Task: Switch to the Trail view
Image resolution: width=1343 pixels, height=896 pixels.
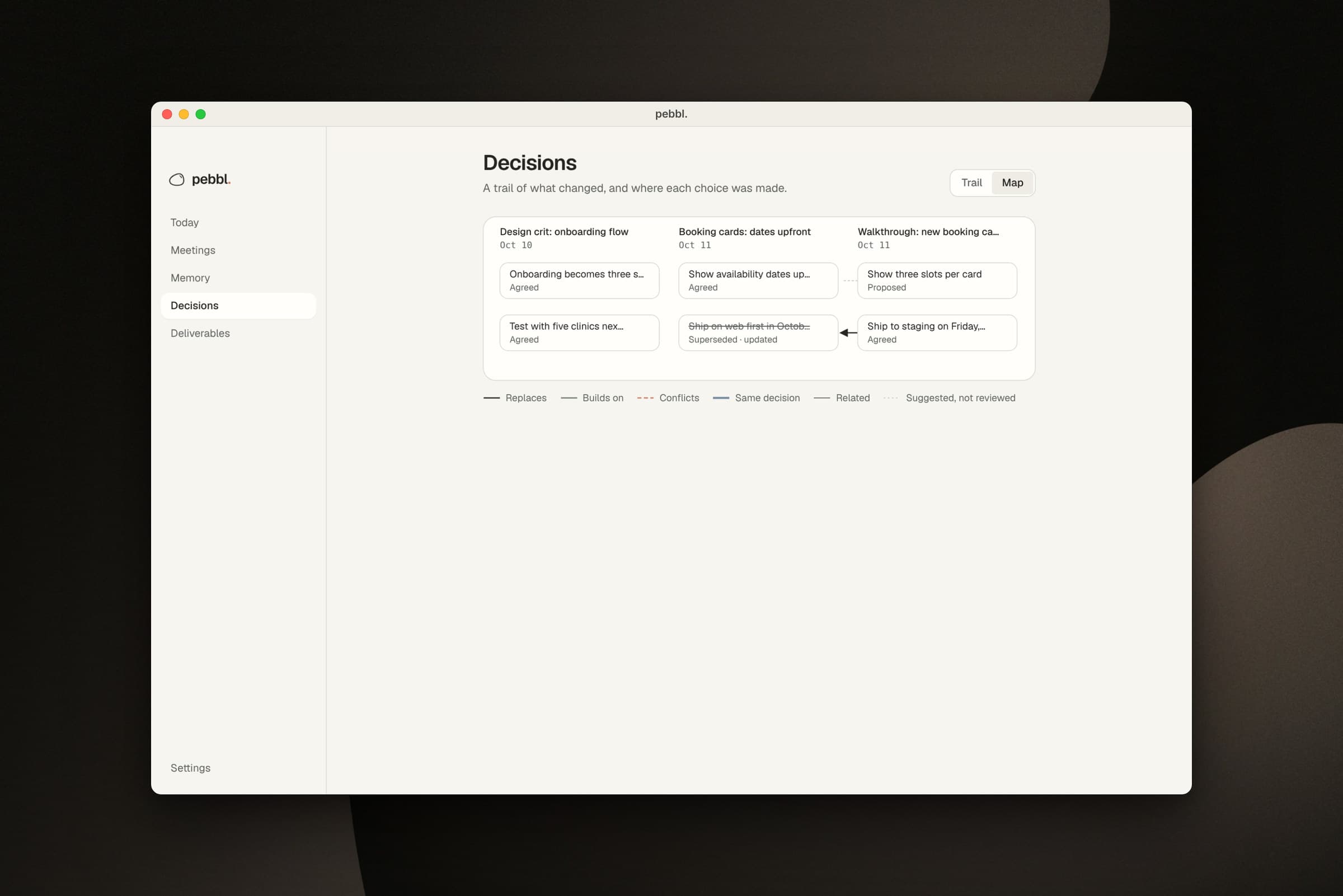Action: point(971,183)
